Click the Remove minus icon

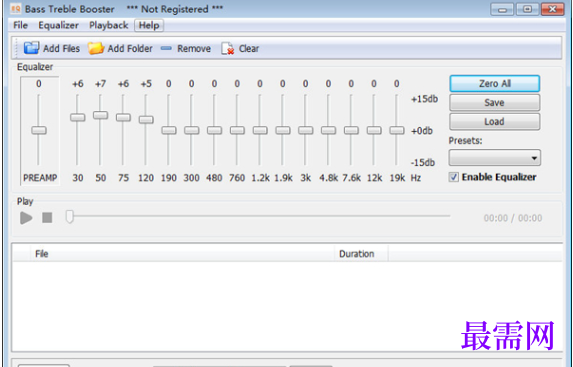[x=166, y=48]
